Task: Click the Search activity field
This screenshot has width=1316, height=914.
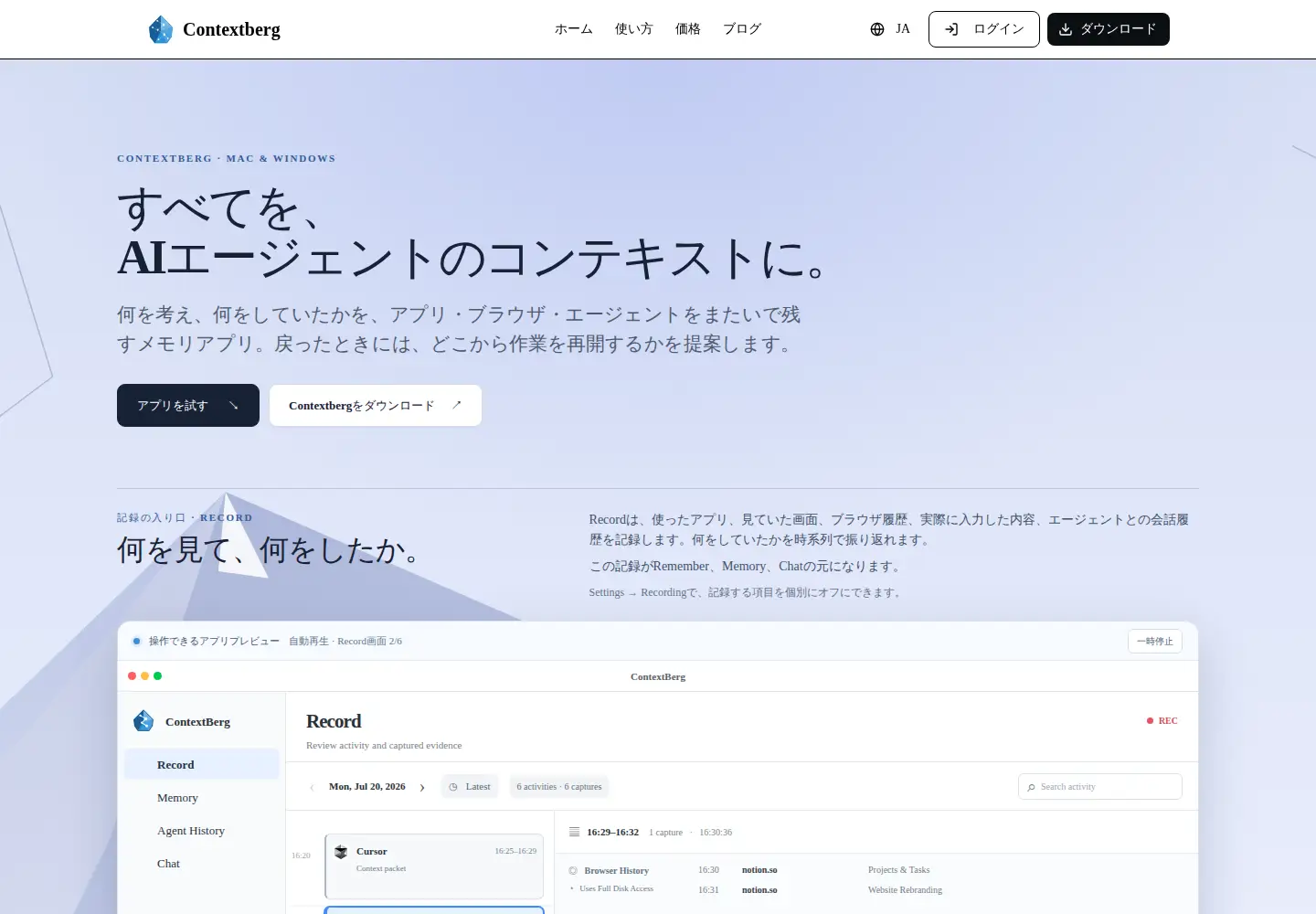Action: coord(1100,787)
